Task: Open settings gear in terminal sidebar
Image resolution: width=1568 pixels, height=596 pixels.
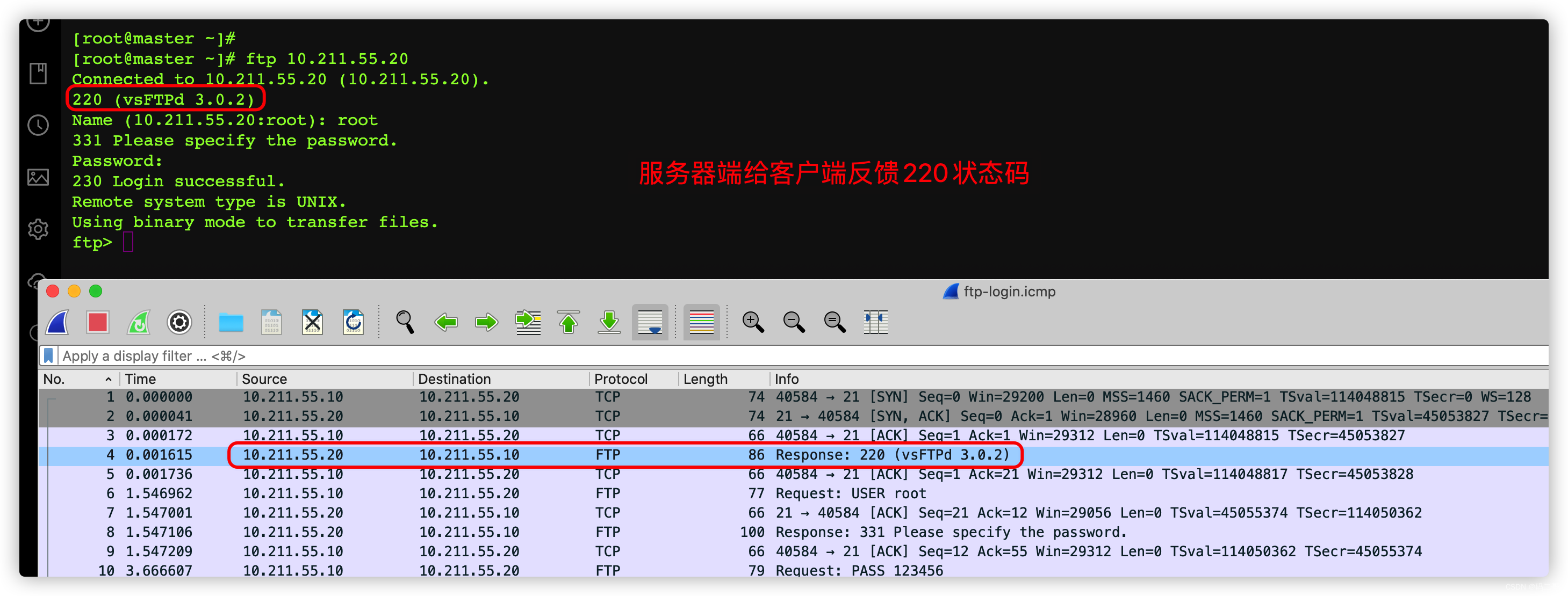Action: coord(38,230)
